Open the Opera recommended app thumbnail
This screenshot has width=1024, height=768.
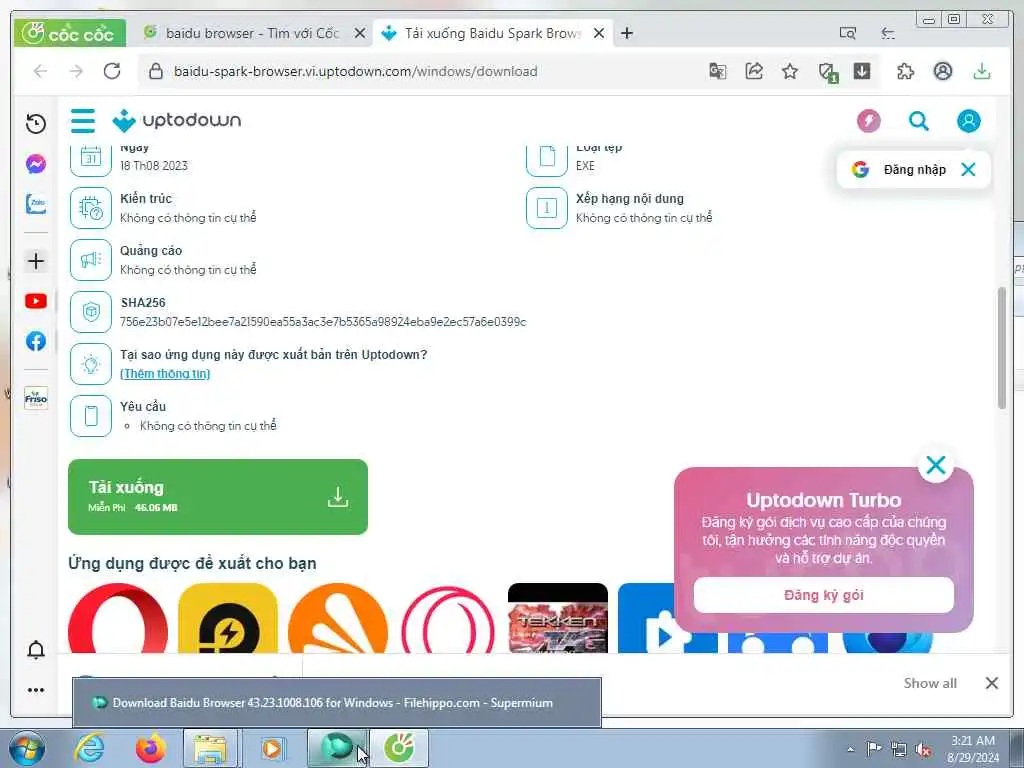[118, 618]
